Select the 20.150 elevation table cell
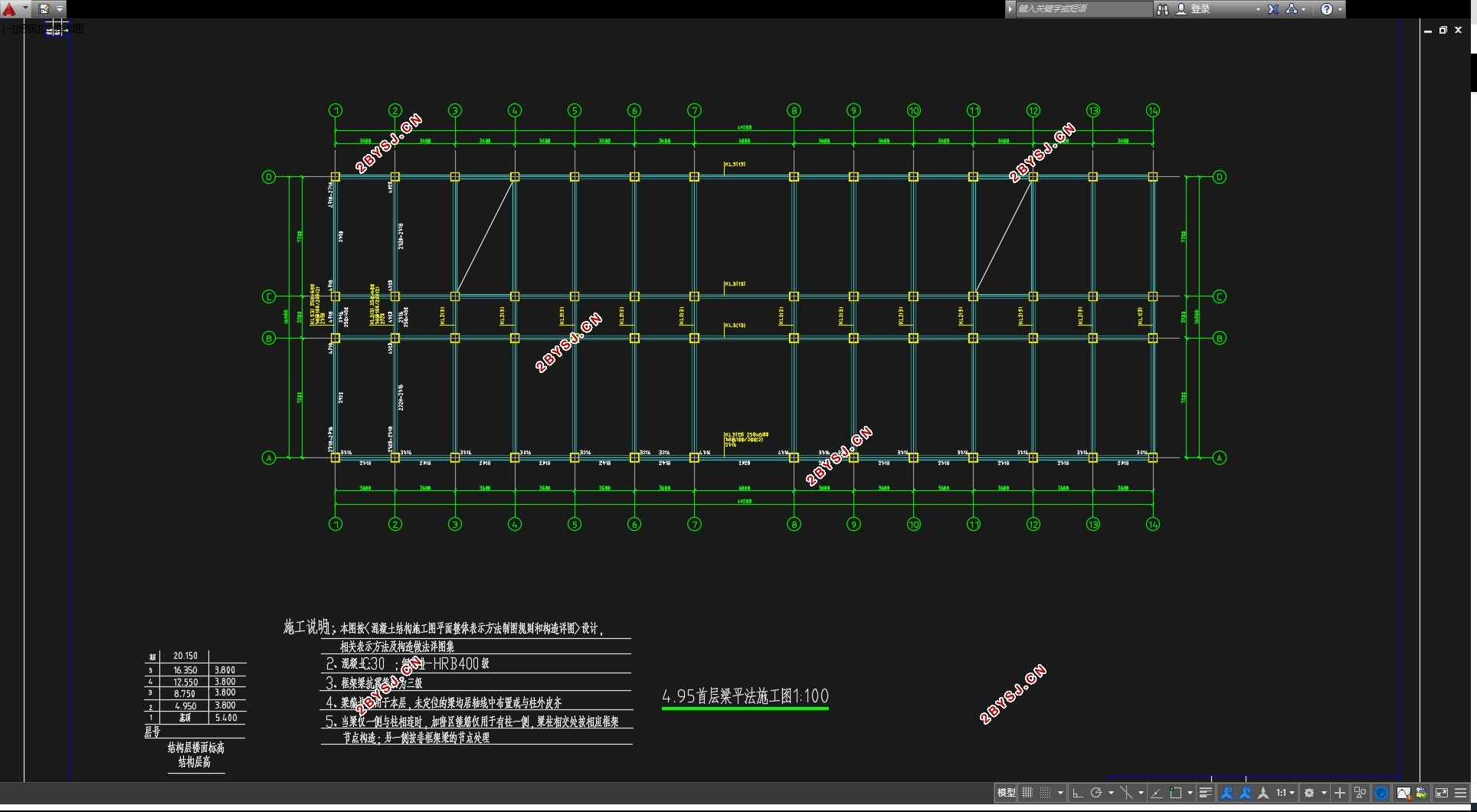Viewport: 1477px width, 812px height. pyautogui.click(x=185, y=656)
